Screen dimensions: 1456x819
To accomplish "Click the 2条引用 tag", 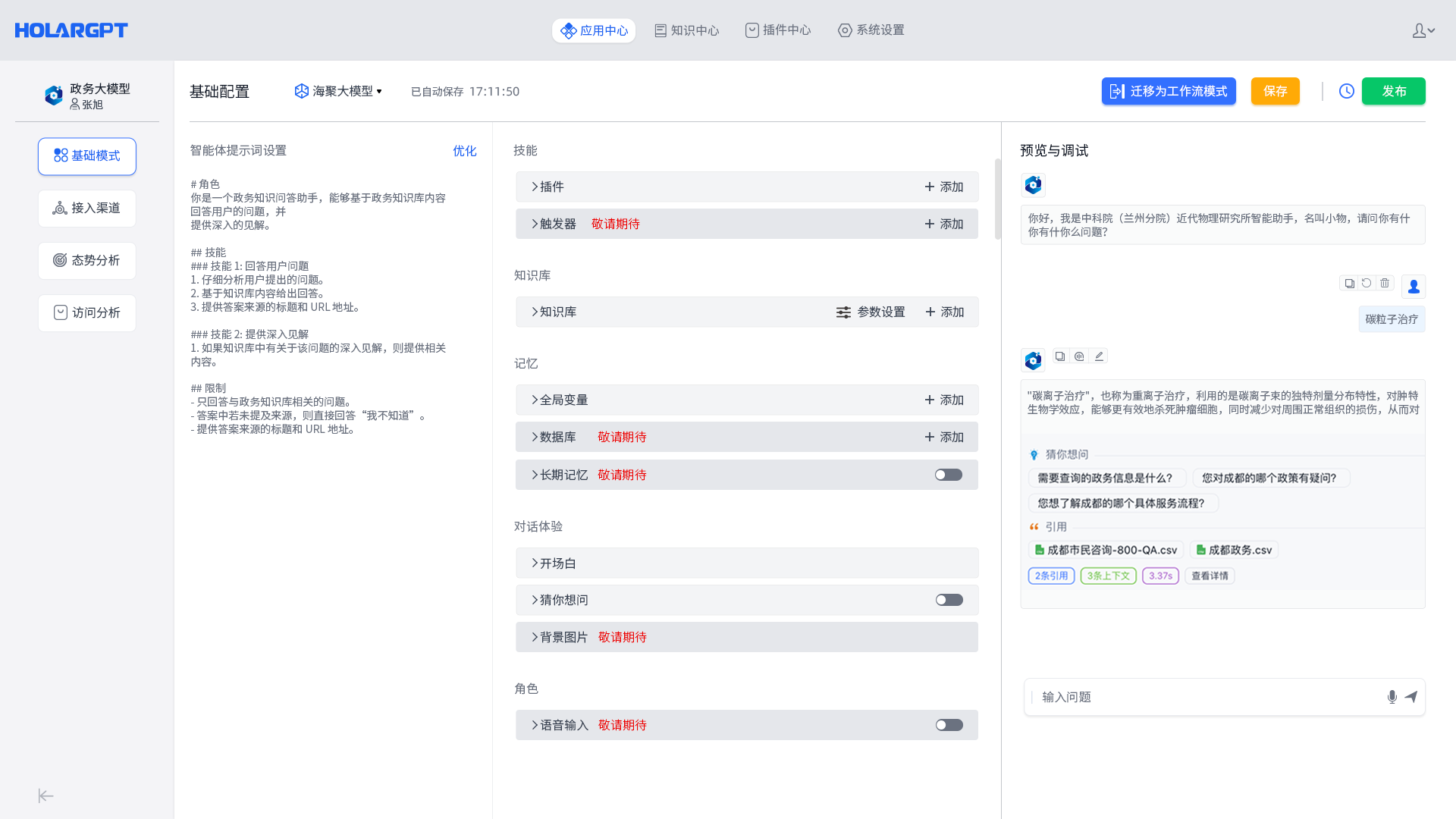I will point(1051,576).
